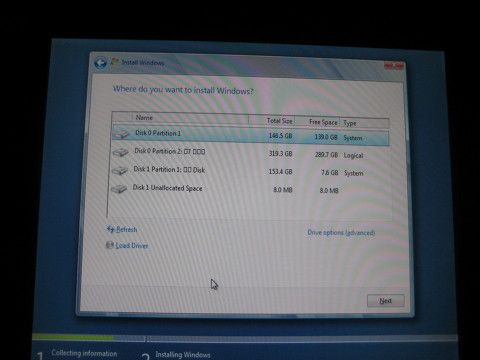
Task: Click the 8.0 MB Total Size value
Action: coord(283,190)
